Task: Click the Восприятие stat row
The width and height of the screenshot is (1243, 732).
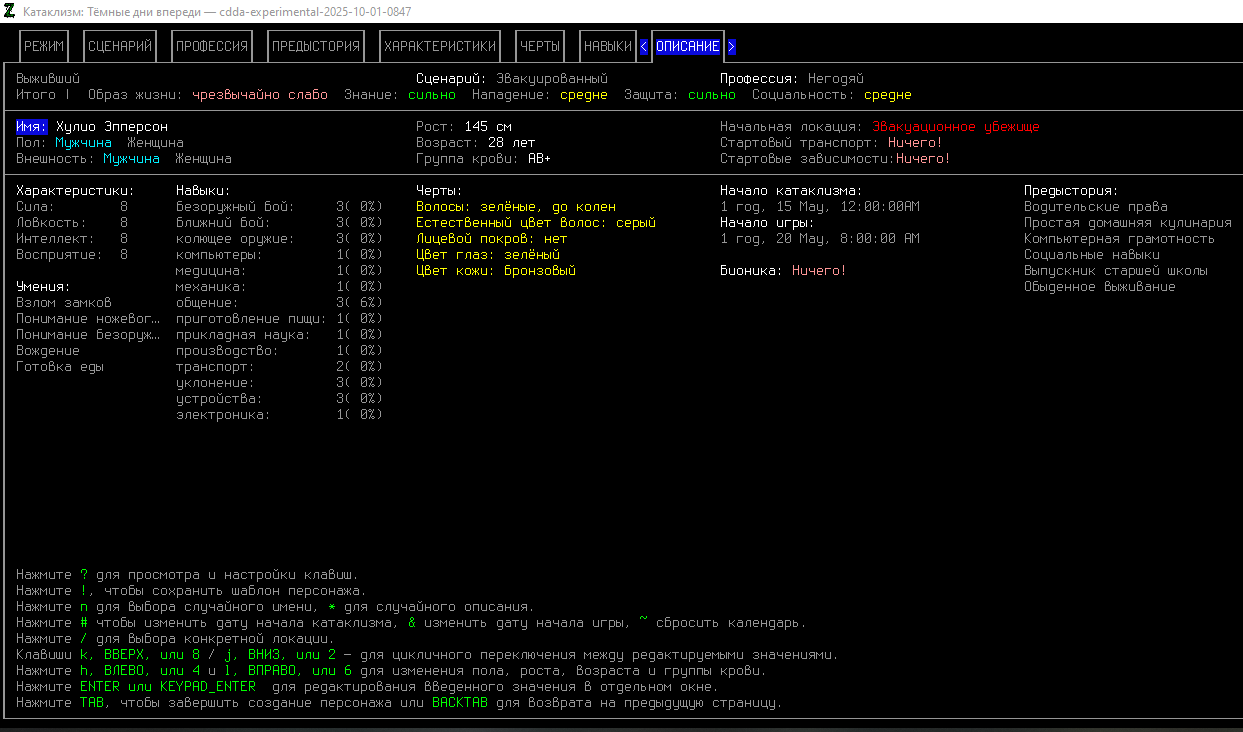Action: 72,255
